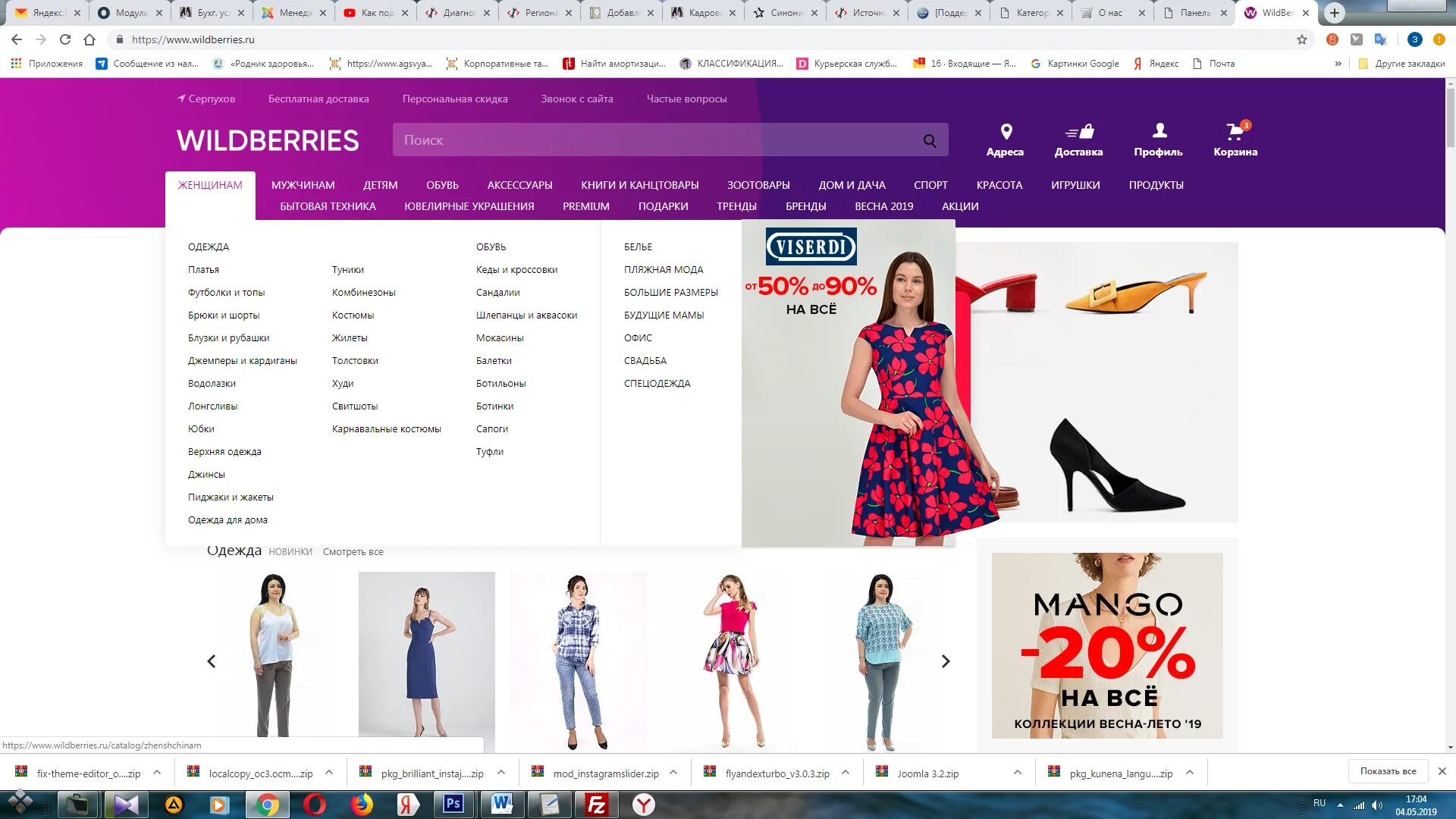Open dropdown for mod_instagramslider.zip download

pos(673,773)
